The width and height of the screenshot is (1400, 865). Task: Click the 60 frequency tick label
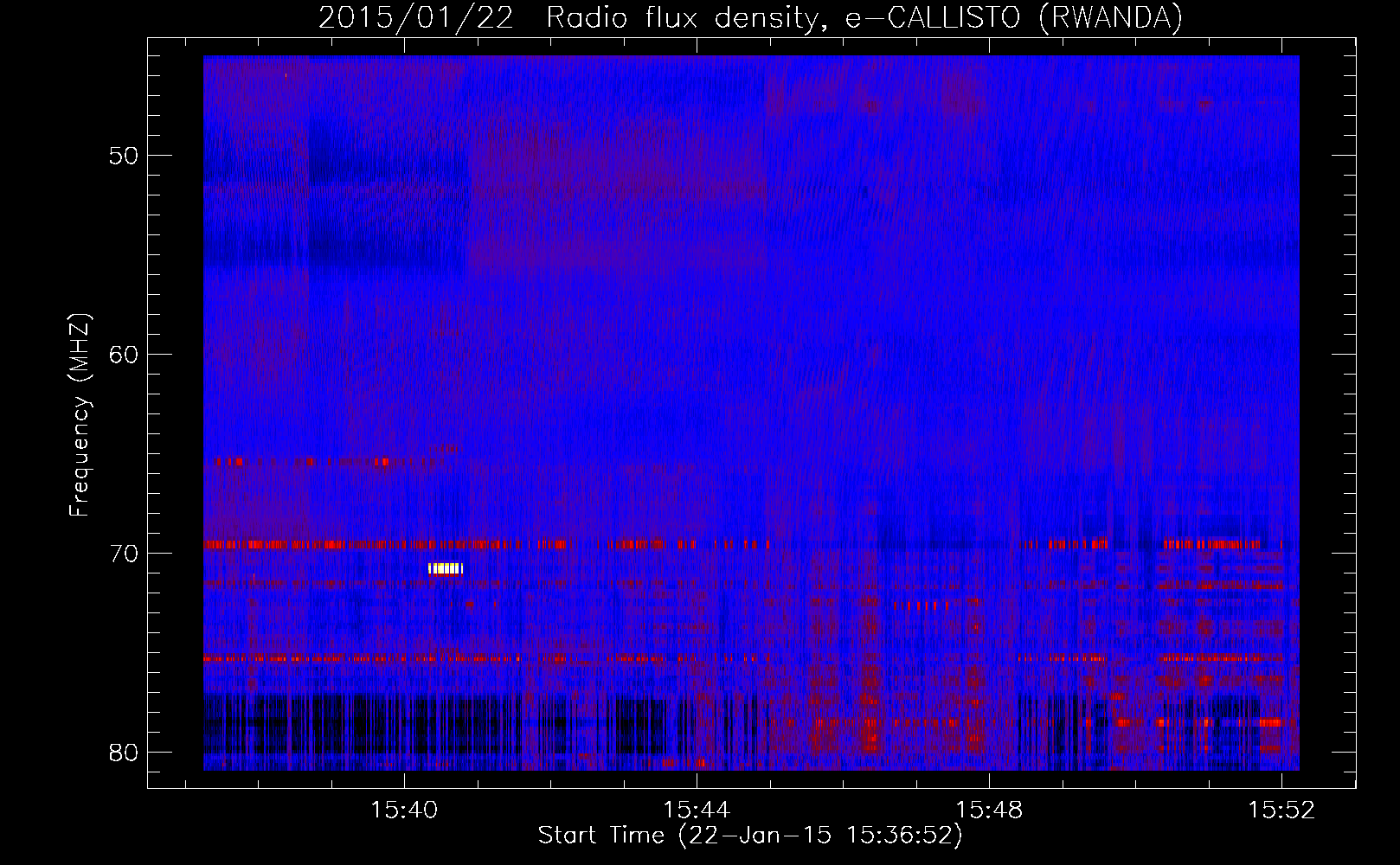click(124, 355)
